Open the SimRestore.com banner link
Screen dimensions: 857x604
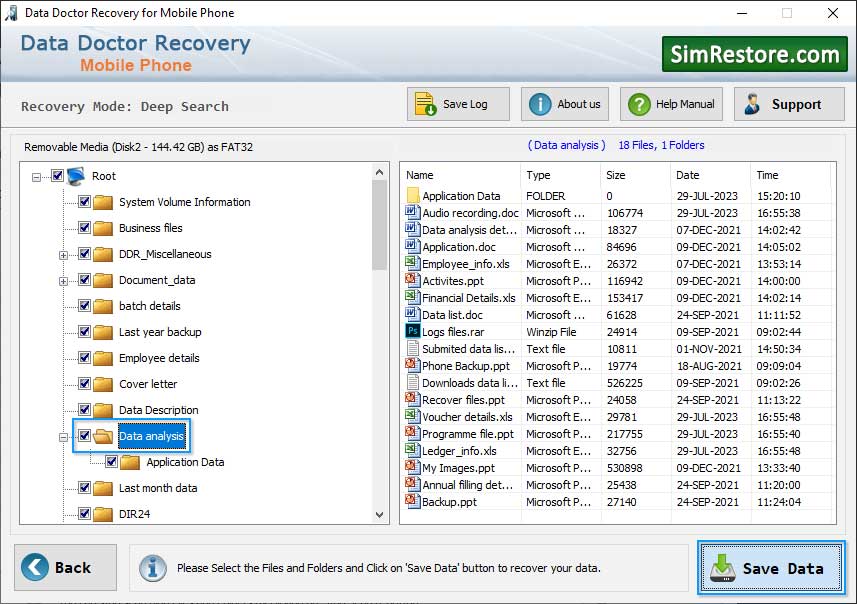tap(754, 54)
